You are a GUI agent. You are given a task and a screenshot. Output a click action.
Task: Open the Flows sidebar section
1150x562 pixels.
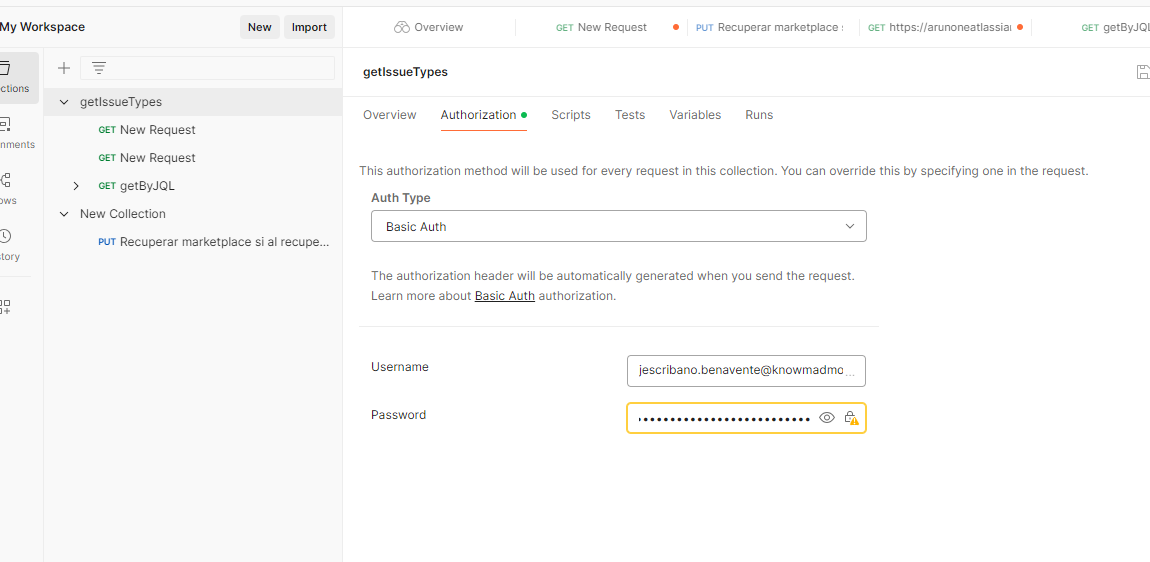[x=9, y=189]
